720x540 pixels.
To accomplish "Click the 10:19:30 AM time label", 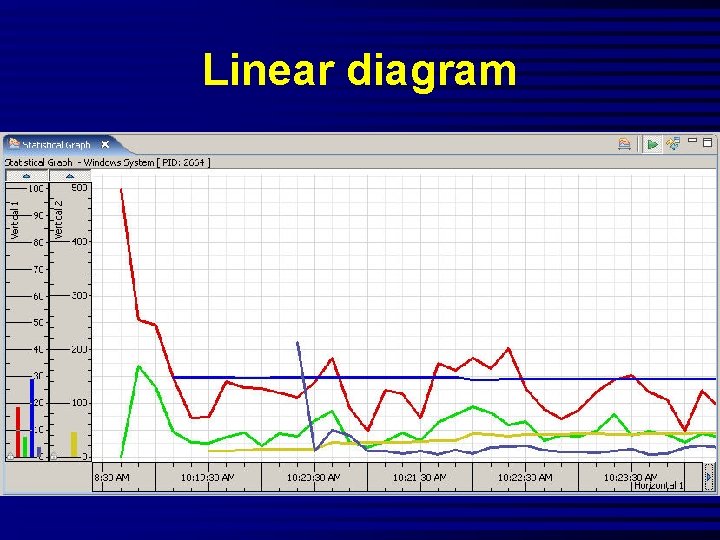I will pos(208,478).
